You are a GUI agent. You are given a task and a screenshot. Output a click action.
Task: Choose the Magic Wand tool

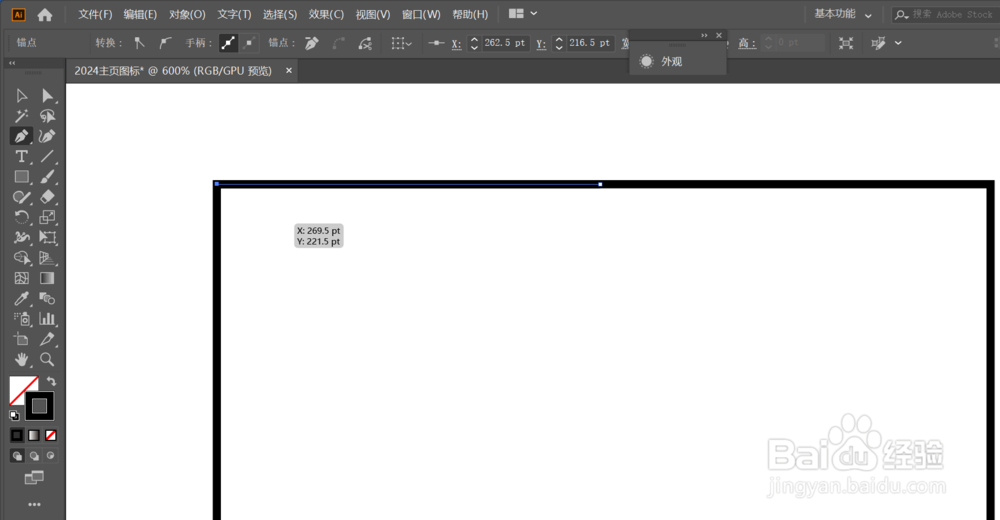[x=21, y=116]
